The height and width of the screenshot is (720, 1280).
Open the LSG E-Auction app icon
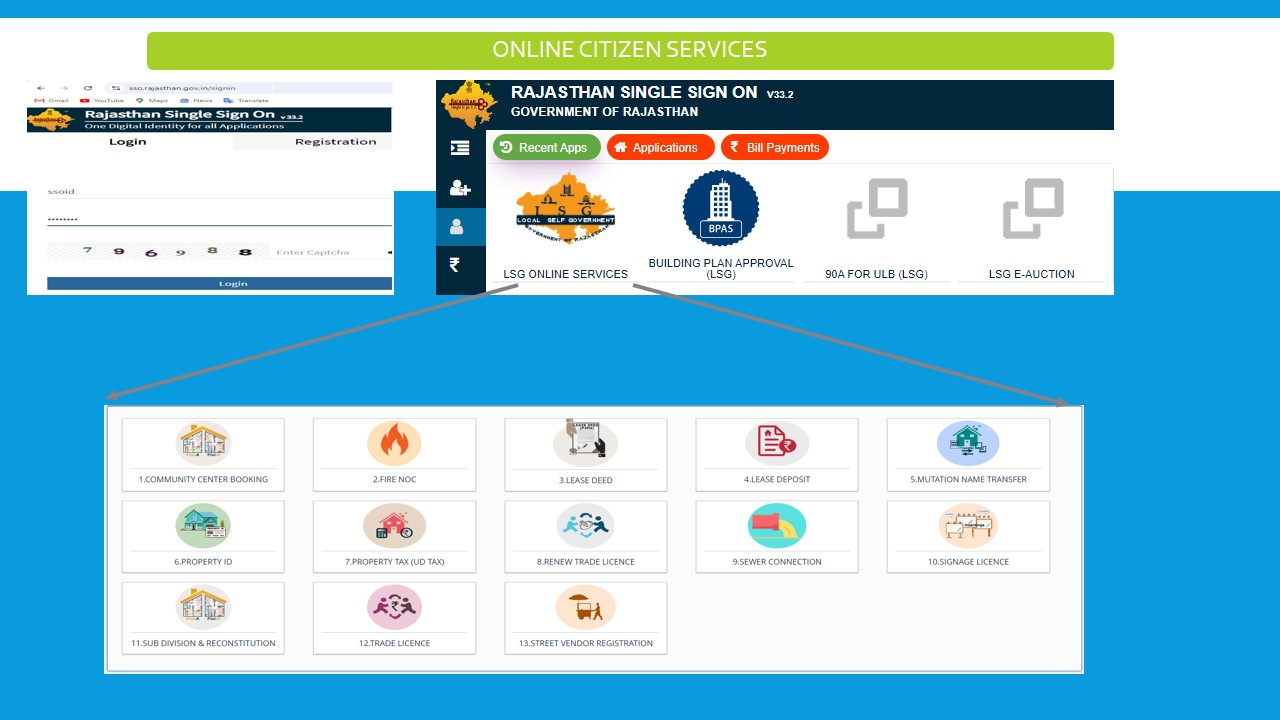(x=1031, y=209)
